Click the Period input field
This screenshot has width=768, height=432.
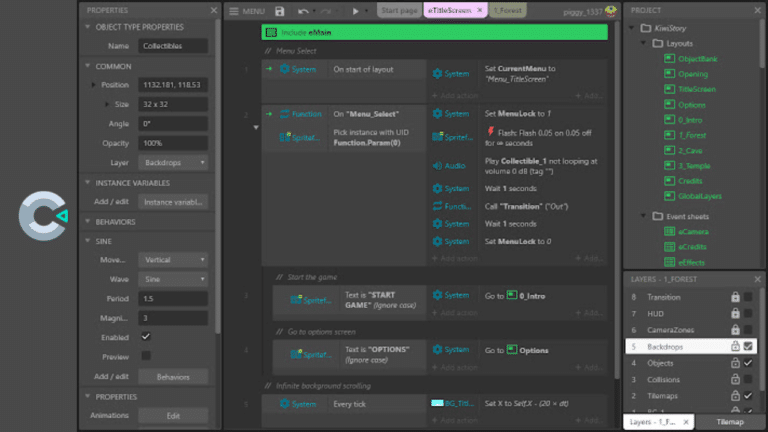[173, 298]
